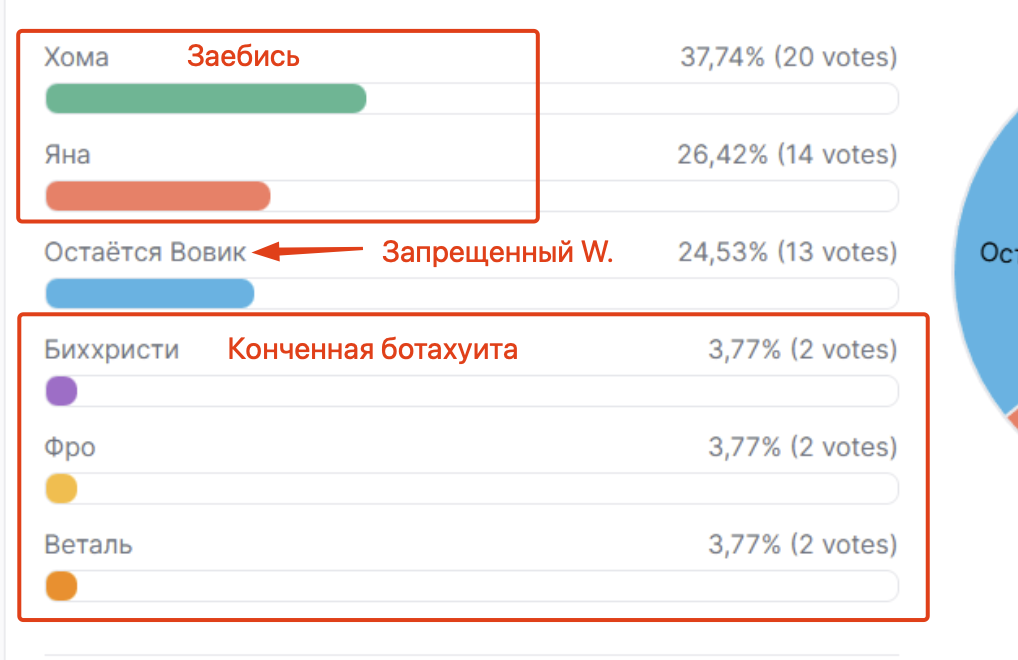This screenshot has width=1018, height=660.
Task: Click the 37,74% (20 votes) result text
Action: 789,57
